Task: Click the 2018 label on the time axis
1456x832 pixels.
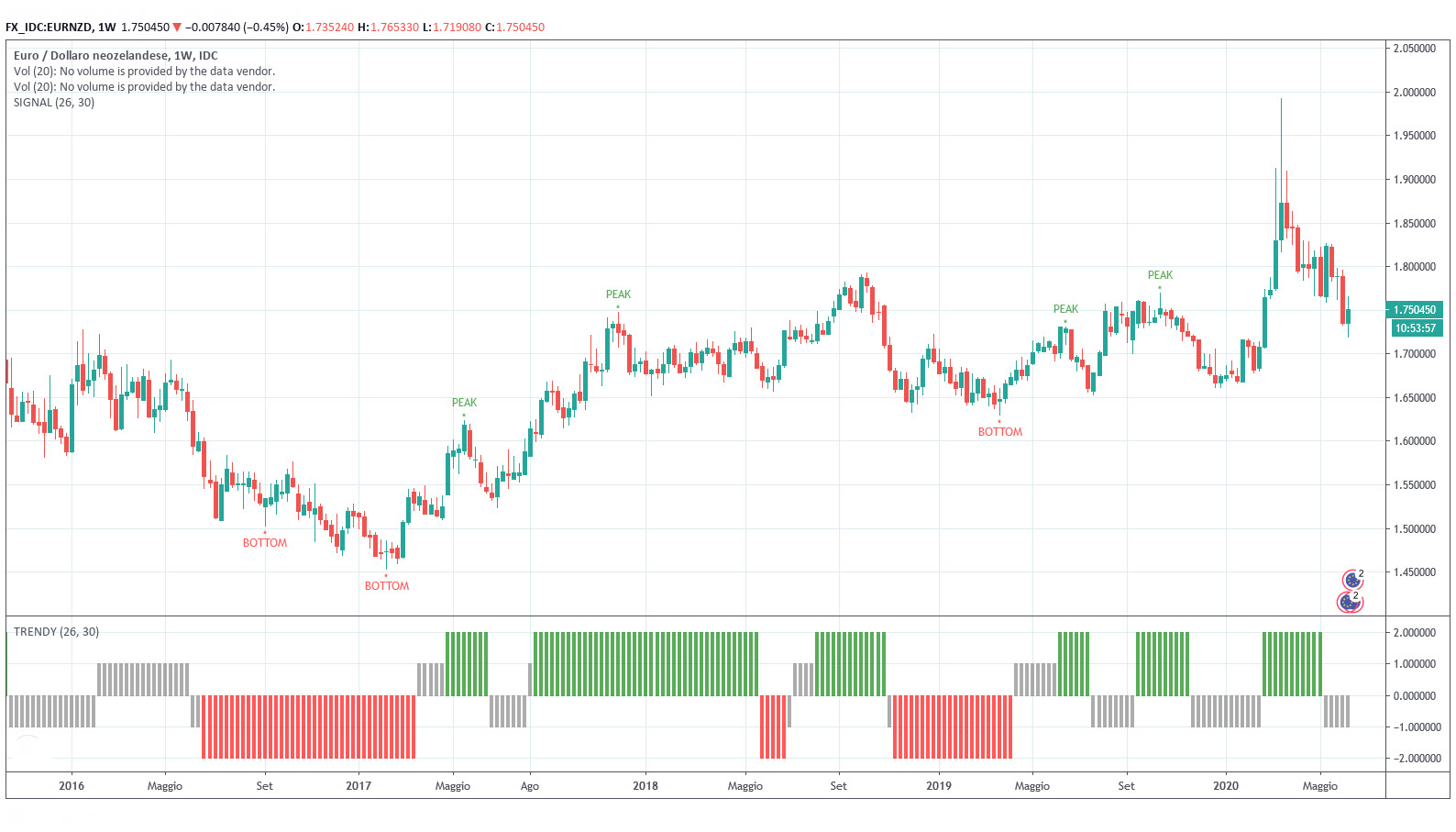Action: 645,786
